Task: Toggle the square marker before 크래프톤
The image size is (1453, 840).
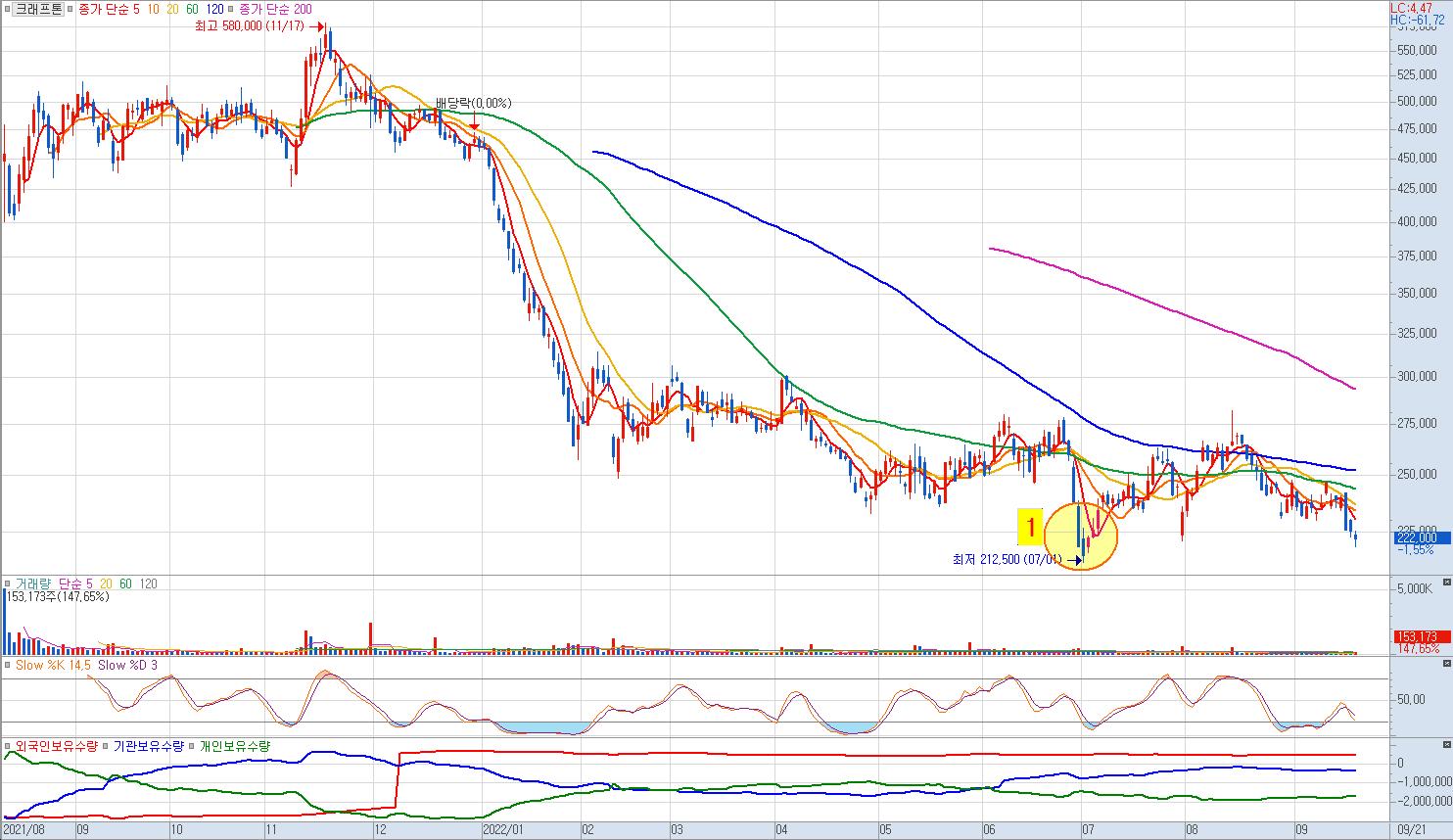Action: point(9,9)
